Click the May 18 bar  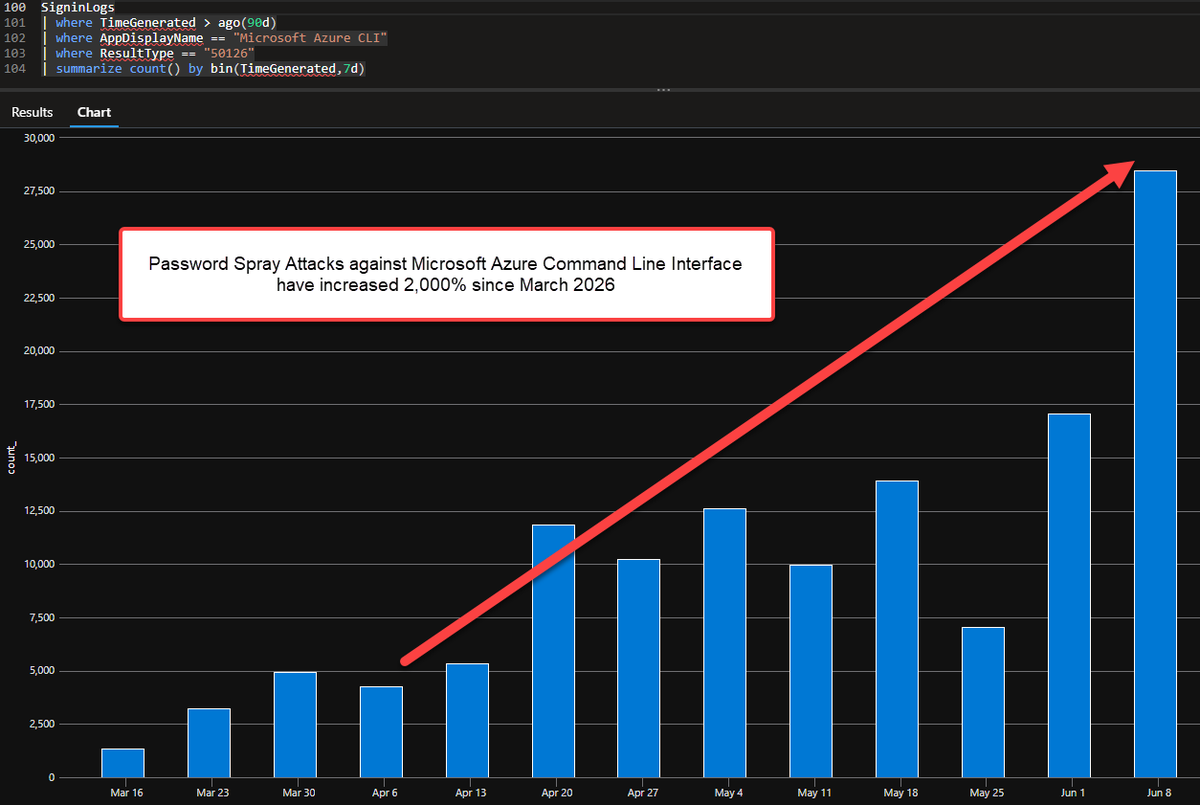[897, 629]
